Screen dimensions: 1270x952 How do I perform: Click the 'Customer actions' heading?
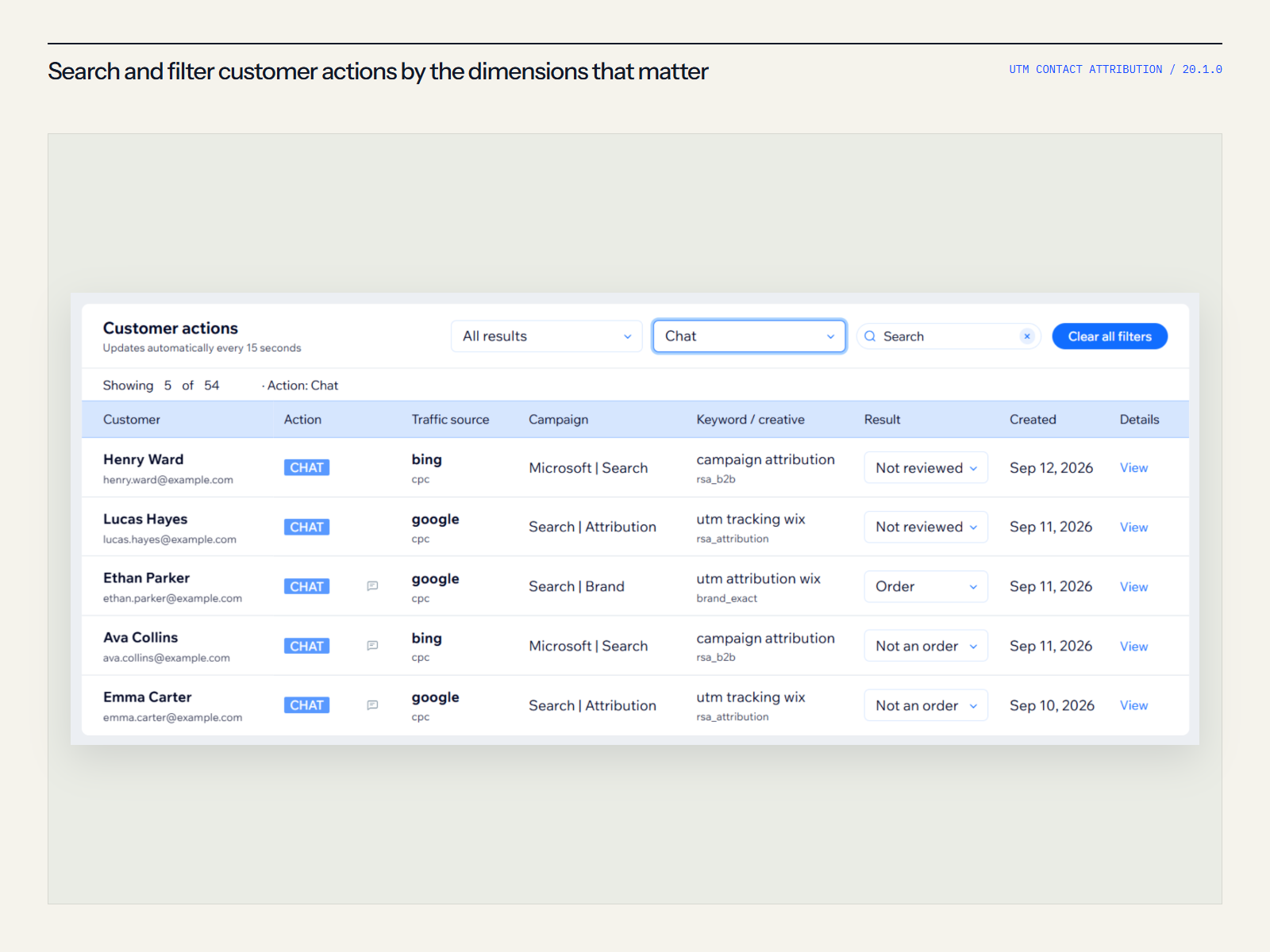(171, 328)
